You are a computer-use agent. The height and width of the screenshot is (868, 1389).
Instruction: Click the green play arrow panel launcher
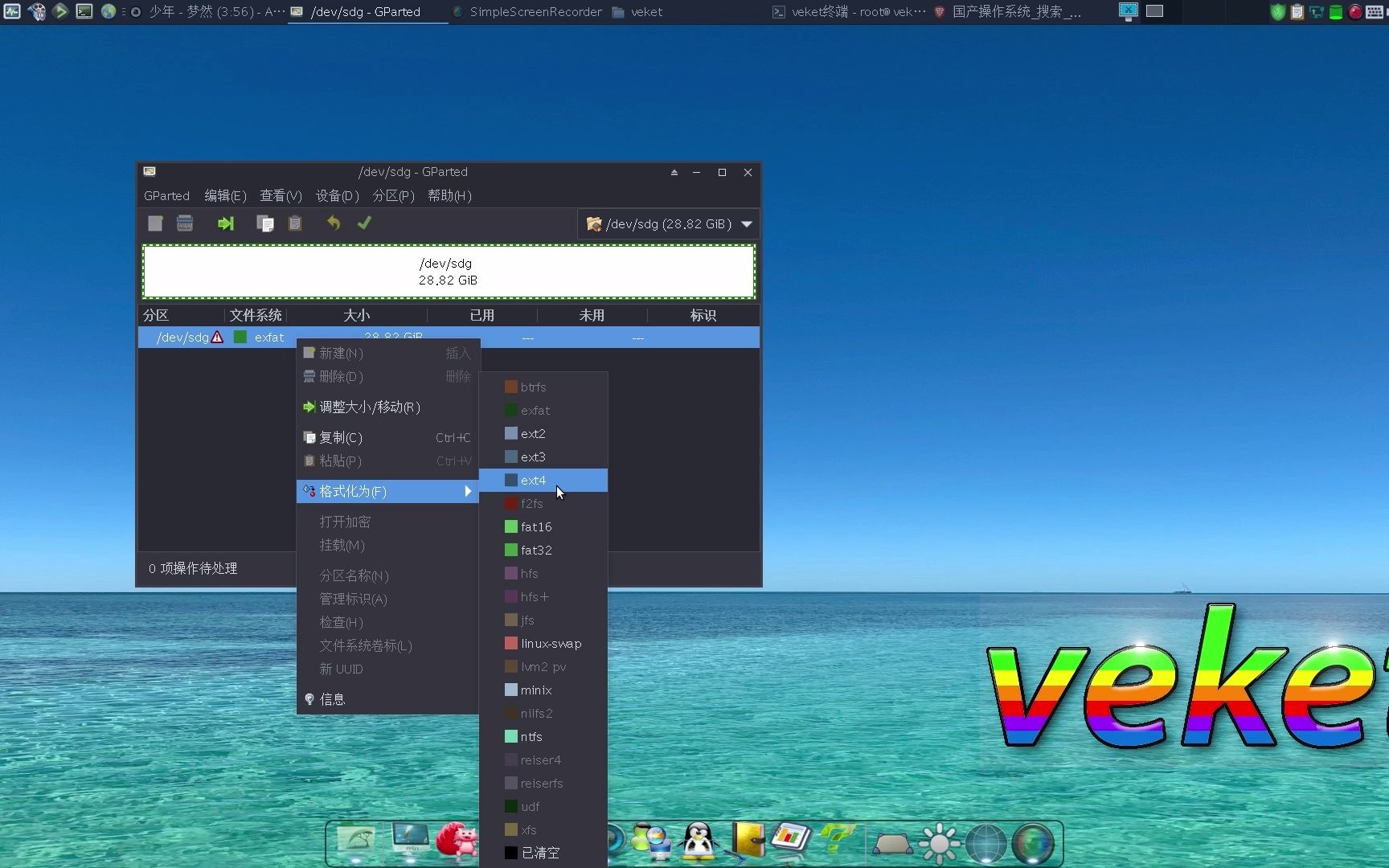(60, 11)
